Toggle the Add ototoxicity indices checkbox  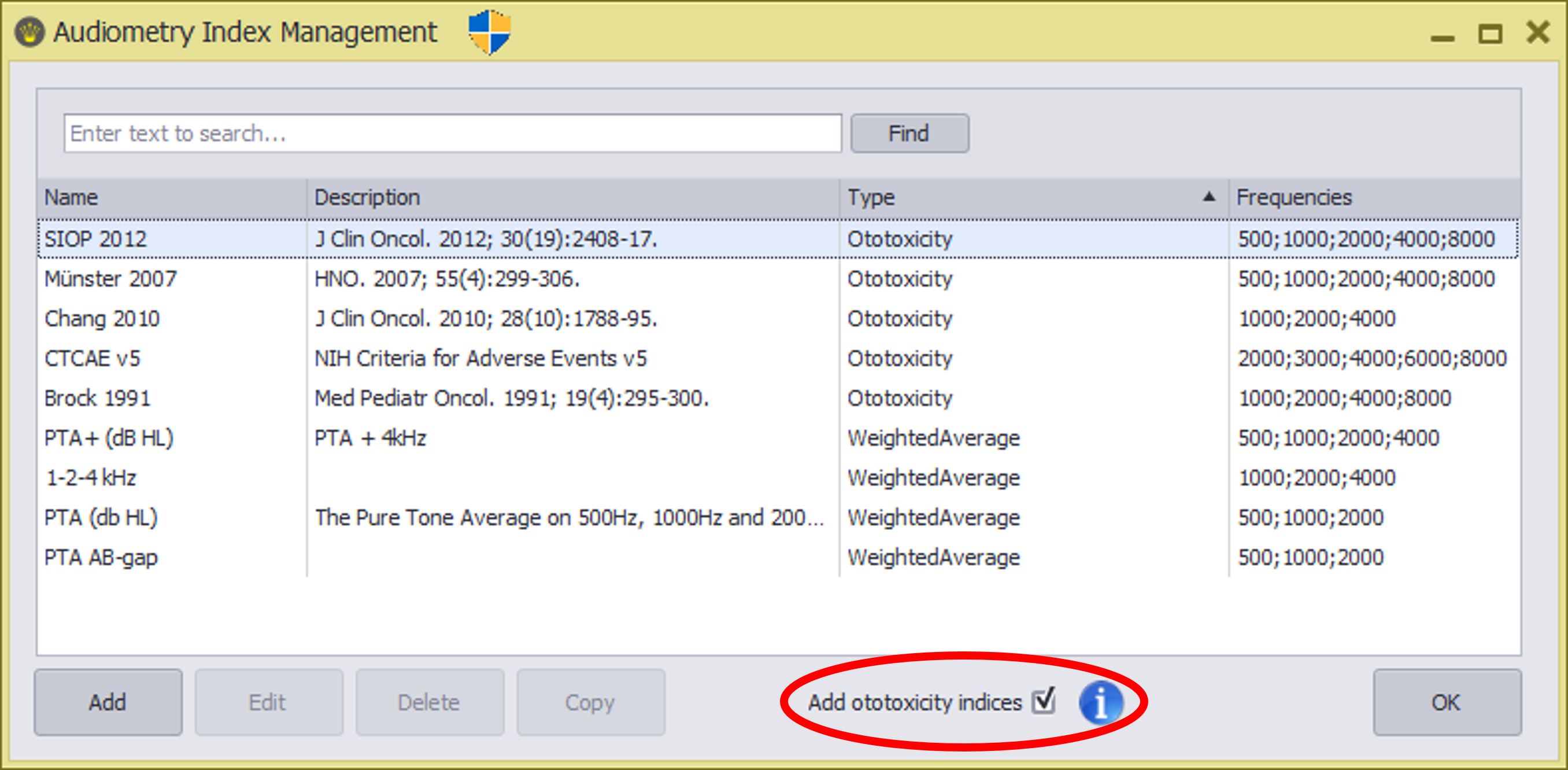point(1043,701)
